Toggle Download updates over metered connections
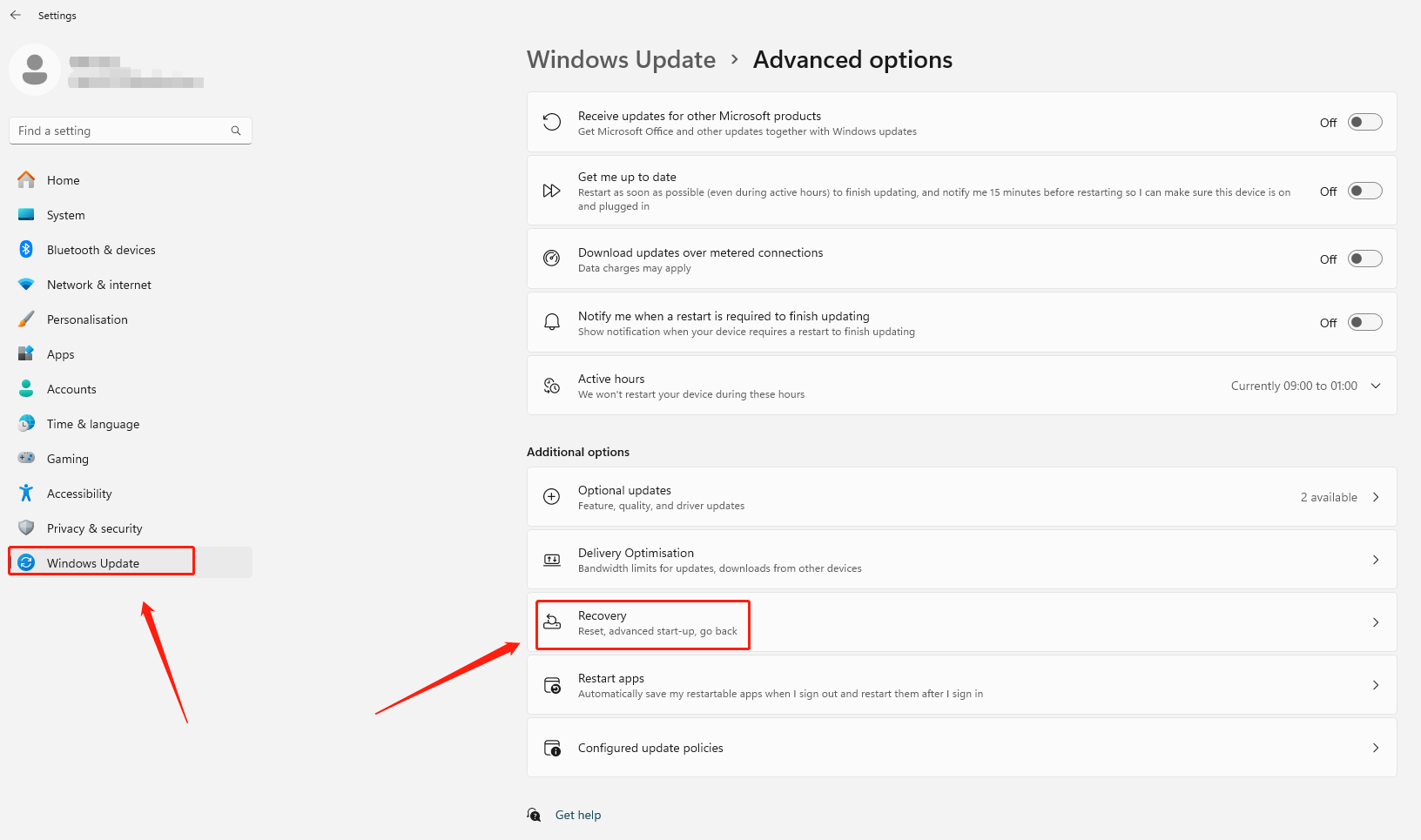The width and height of the screenshot is (1421, 840). (x=1364, y=259)
